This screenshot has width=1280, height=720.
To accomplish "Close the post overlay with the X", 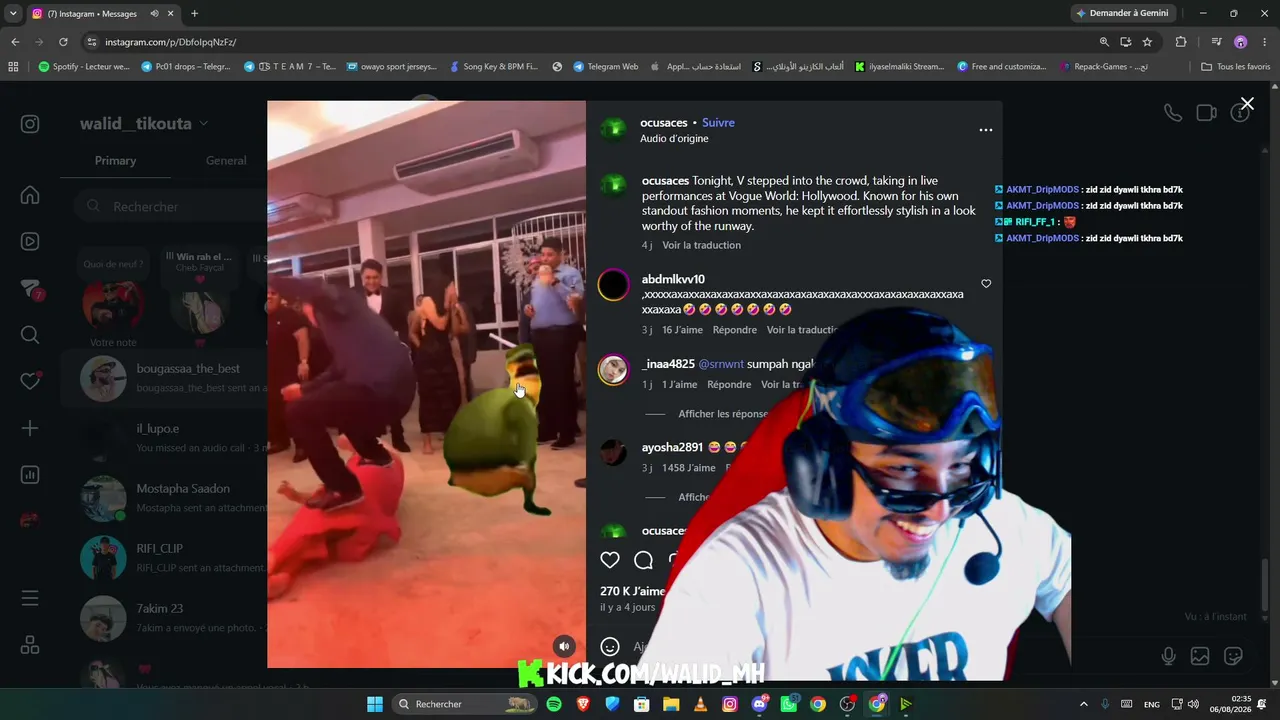I will [x=1247, y=104].
